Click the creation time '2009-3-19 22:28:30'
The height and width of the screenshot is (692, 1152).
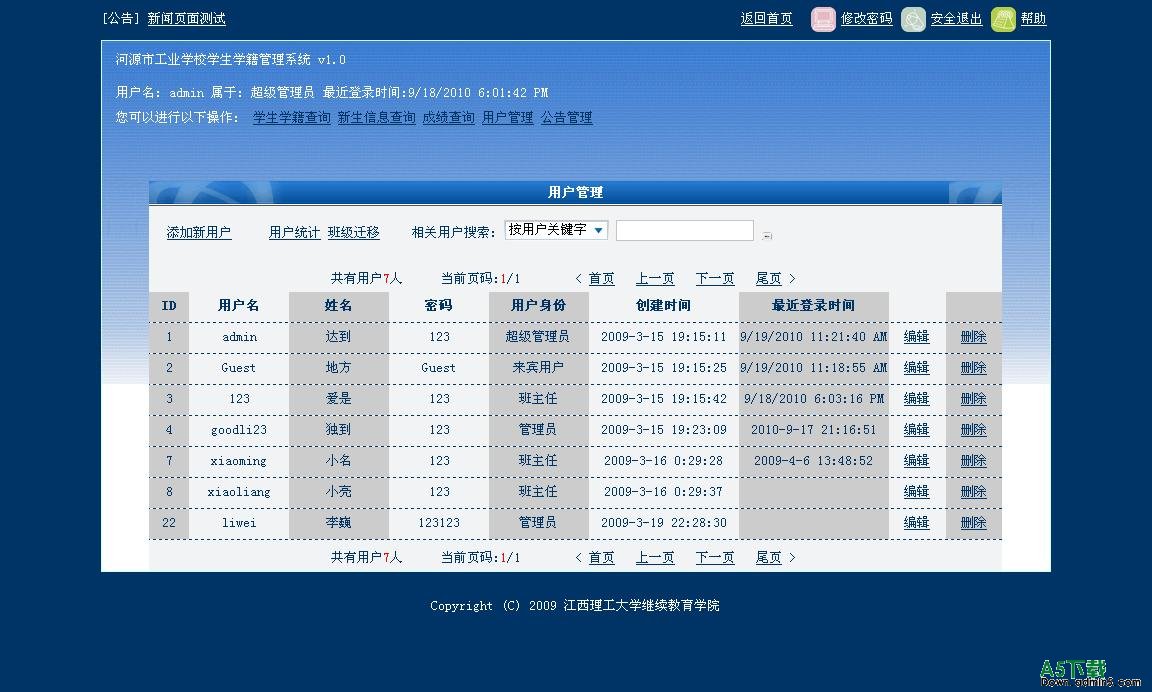point(663,523)
